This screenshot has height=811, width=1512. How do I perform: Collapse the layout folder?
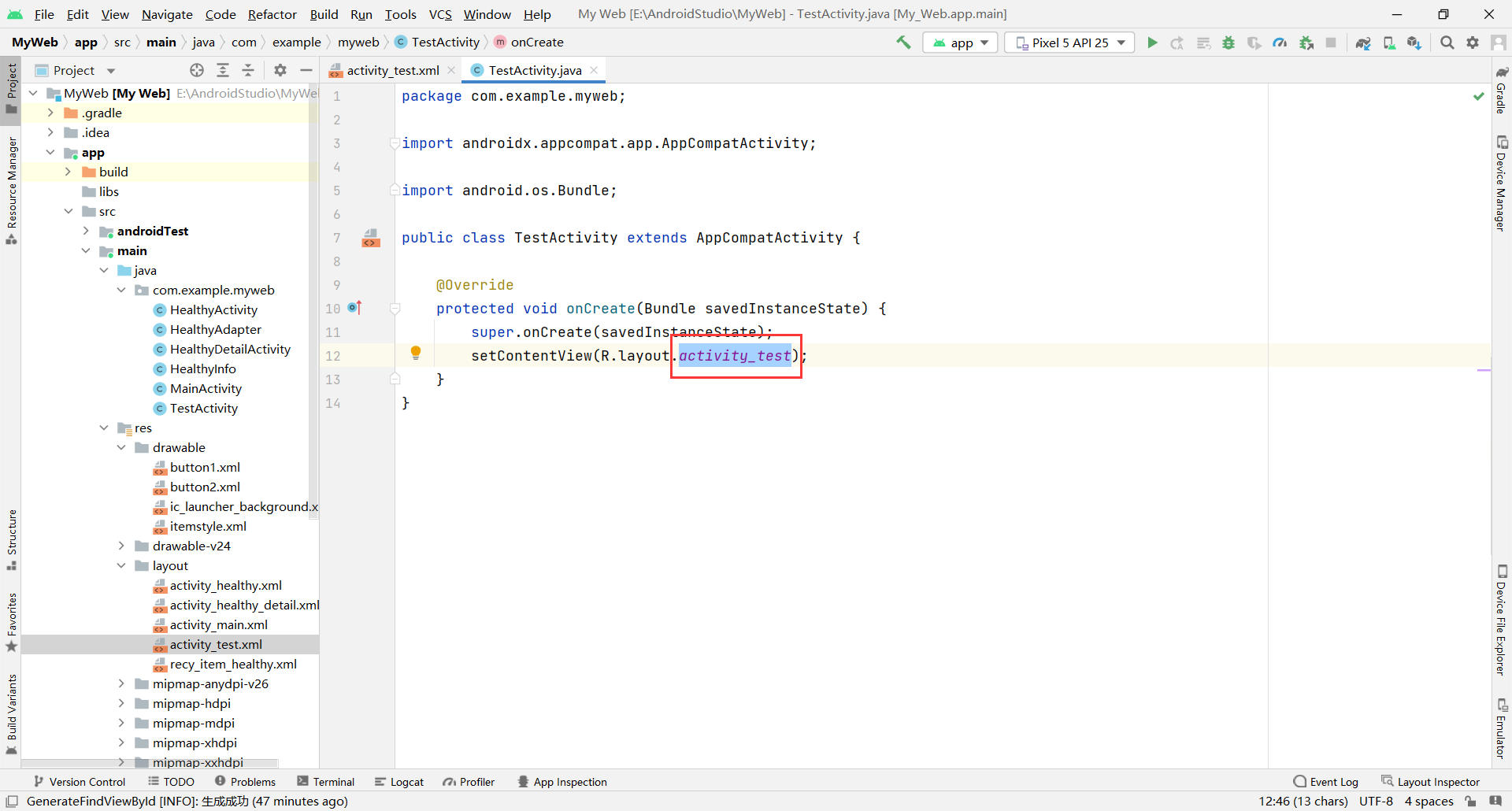tap(120, 565)
